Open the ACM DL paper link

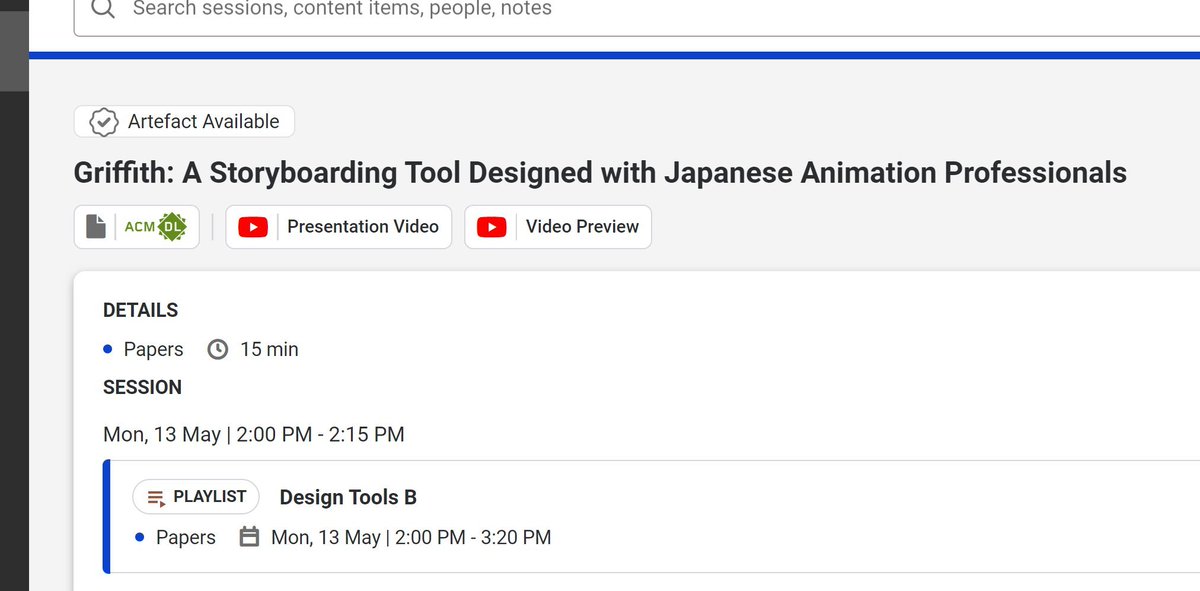(137, 227)
